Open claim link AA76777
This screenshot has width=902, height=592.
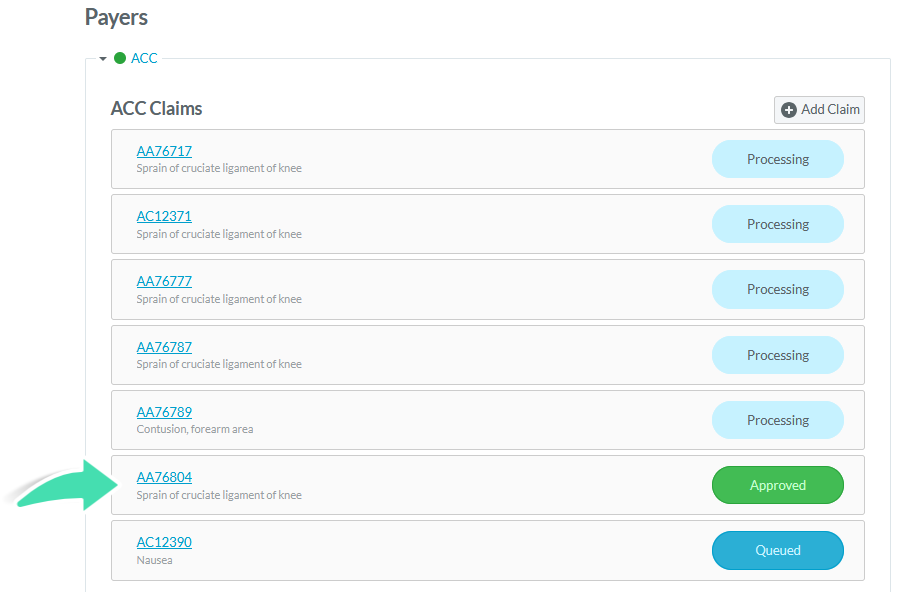pyautogui.click(x=164, y=281)
